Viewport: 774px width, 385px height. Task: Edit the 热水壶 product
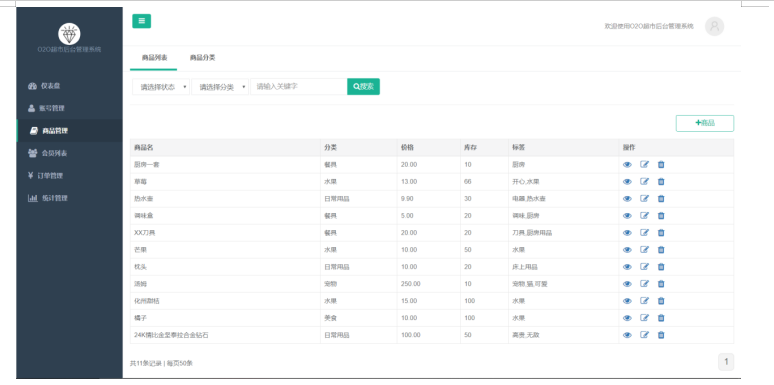[644, 198]
